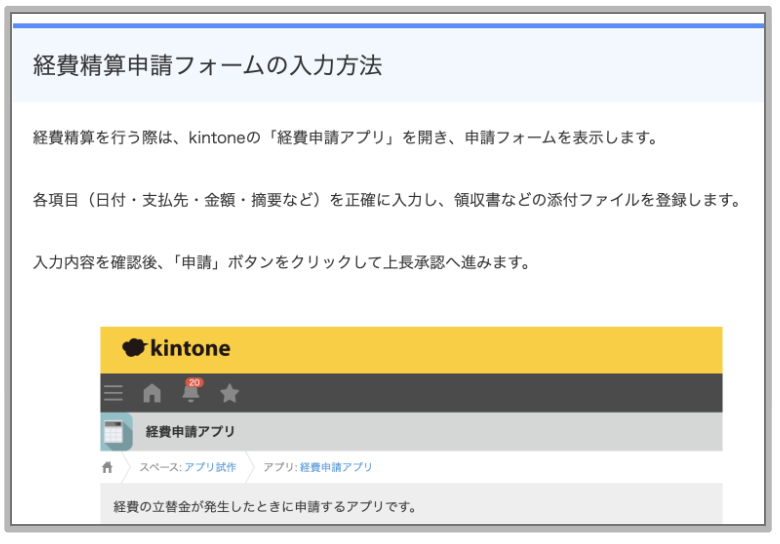Open the アプリ試作 space link
The image size is (780, 544).
tap(212, 467)
